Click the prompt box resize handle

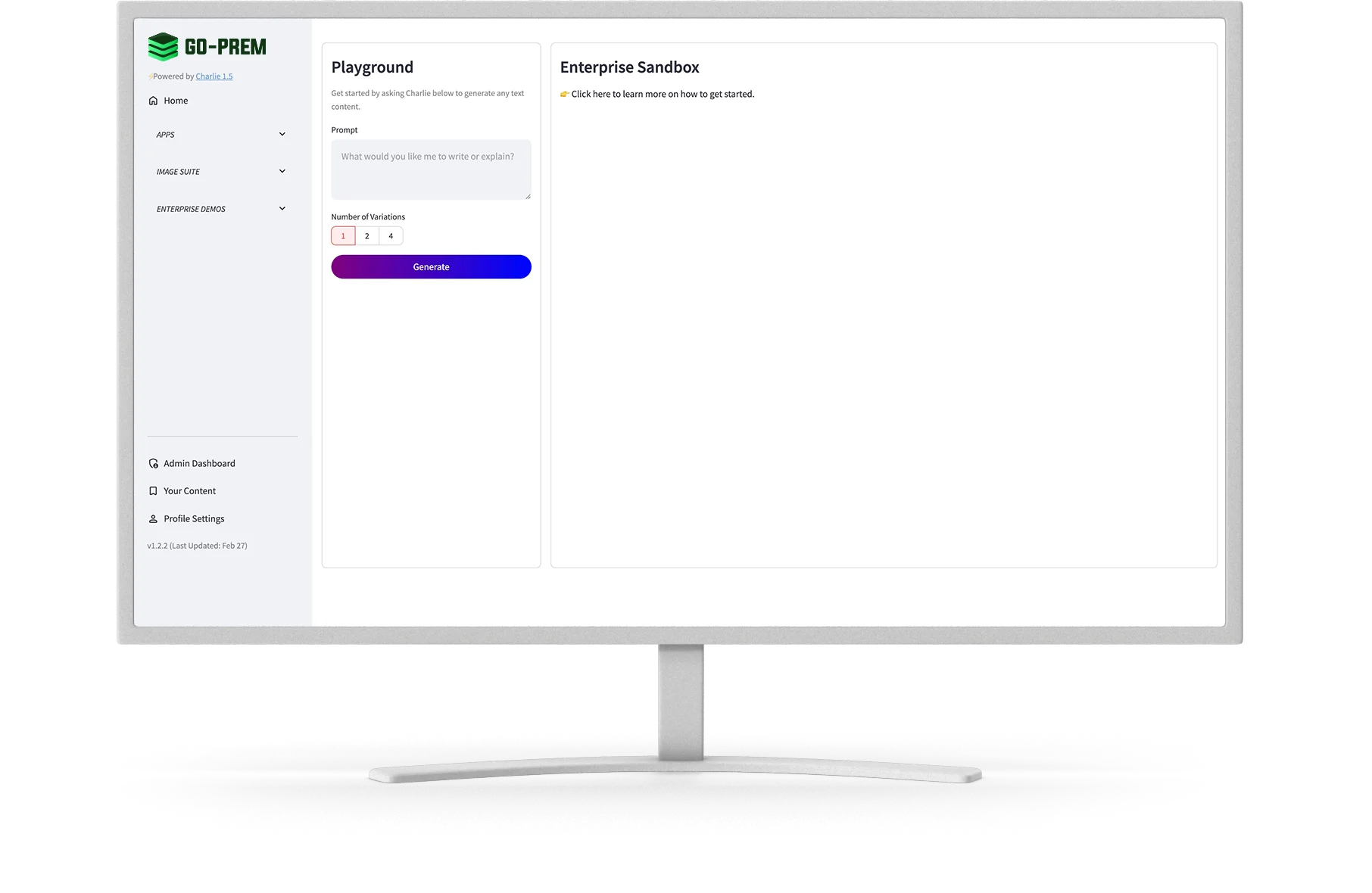coord(528,197)
